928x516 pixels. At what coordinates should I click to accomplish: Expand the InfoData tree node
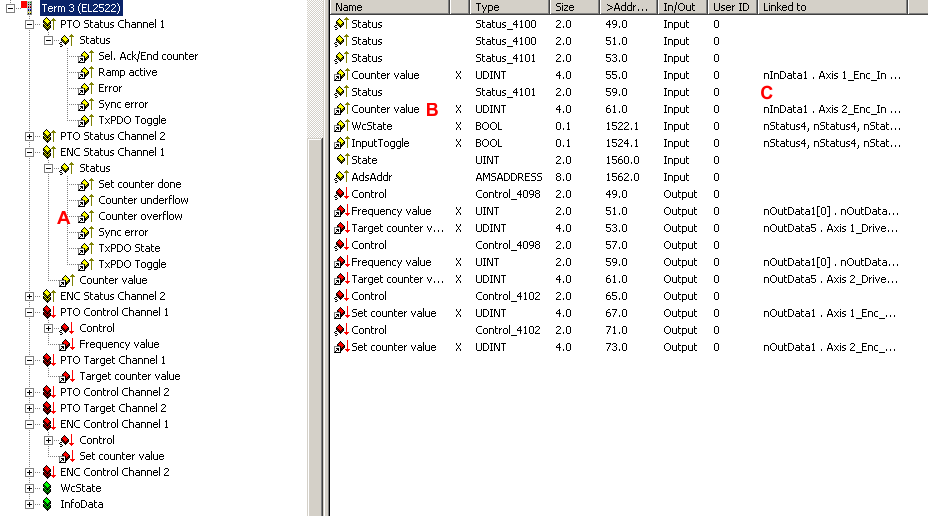(x=29, y=504)
